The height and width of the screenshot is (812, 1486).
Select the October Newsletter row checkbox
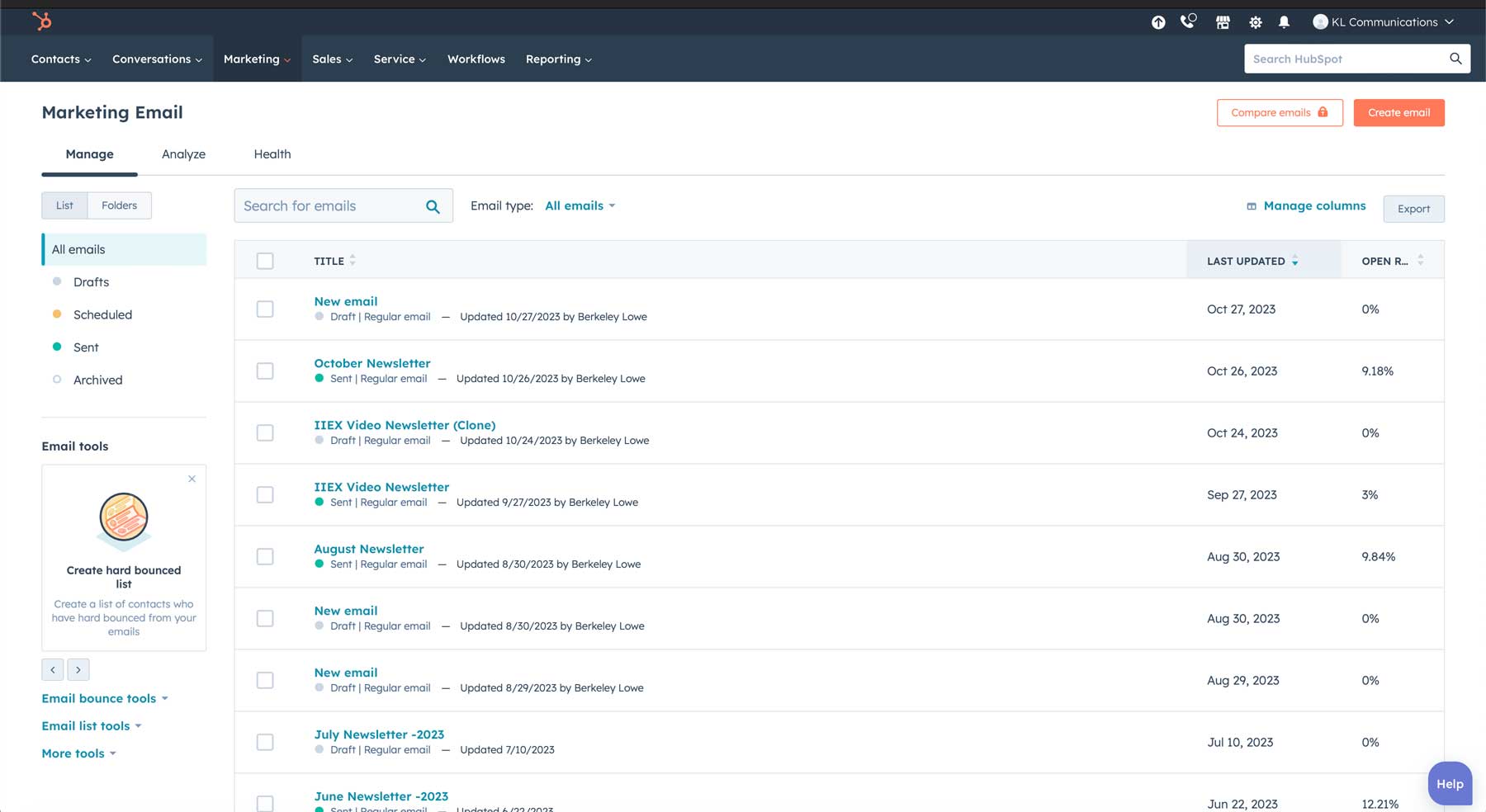click(x=265, y=371)
